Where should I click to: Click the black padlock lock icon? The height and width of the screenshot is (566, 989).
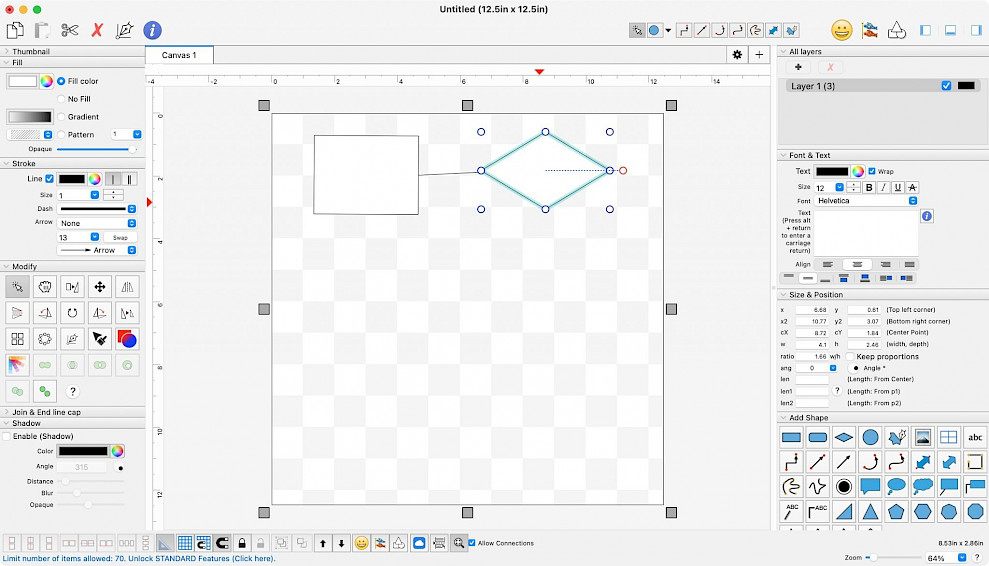[x=242, y=543]
